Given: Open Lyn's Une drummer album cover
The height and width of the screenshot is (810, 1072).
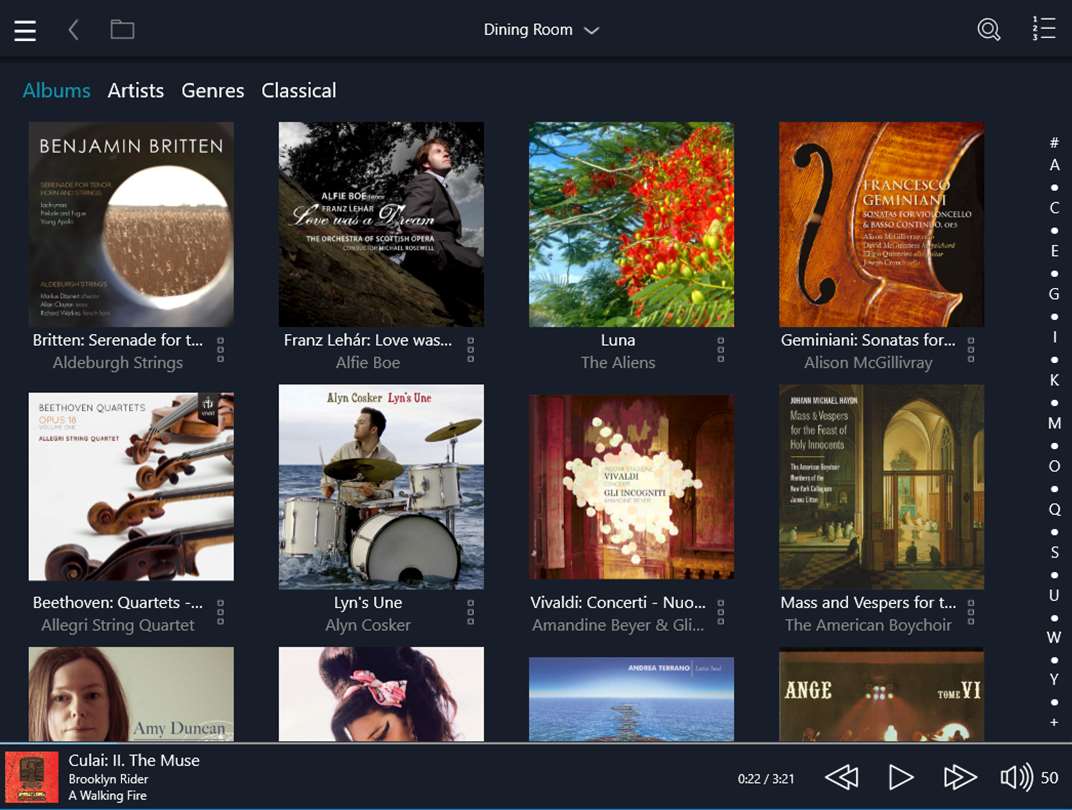Looking at the screenshot, I should [x=381, y=487].
